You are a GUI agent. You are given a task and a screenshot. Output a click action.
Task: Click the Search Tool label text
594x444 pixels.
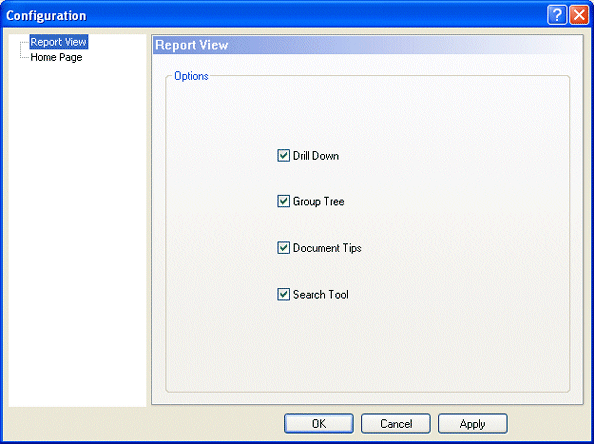[x=320, y=295]
